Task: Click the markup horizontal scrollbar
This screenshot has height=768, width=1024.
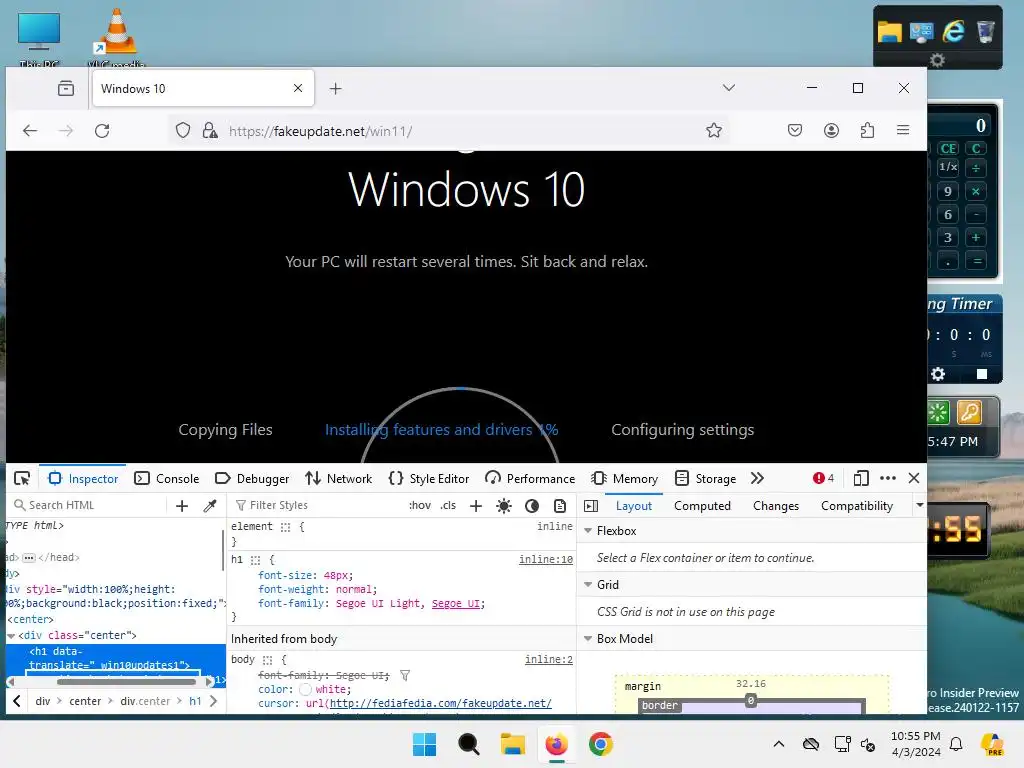Action: (126, 682)
